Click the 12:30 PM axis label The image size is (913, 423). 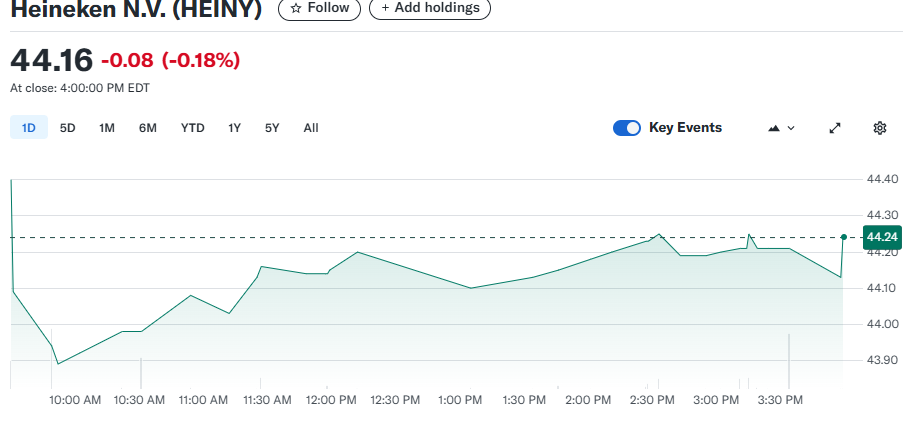coord(394,400)
